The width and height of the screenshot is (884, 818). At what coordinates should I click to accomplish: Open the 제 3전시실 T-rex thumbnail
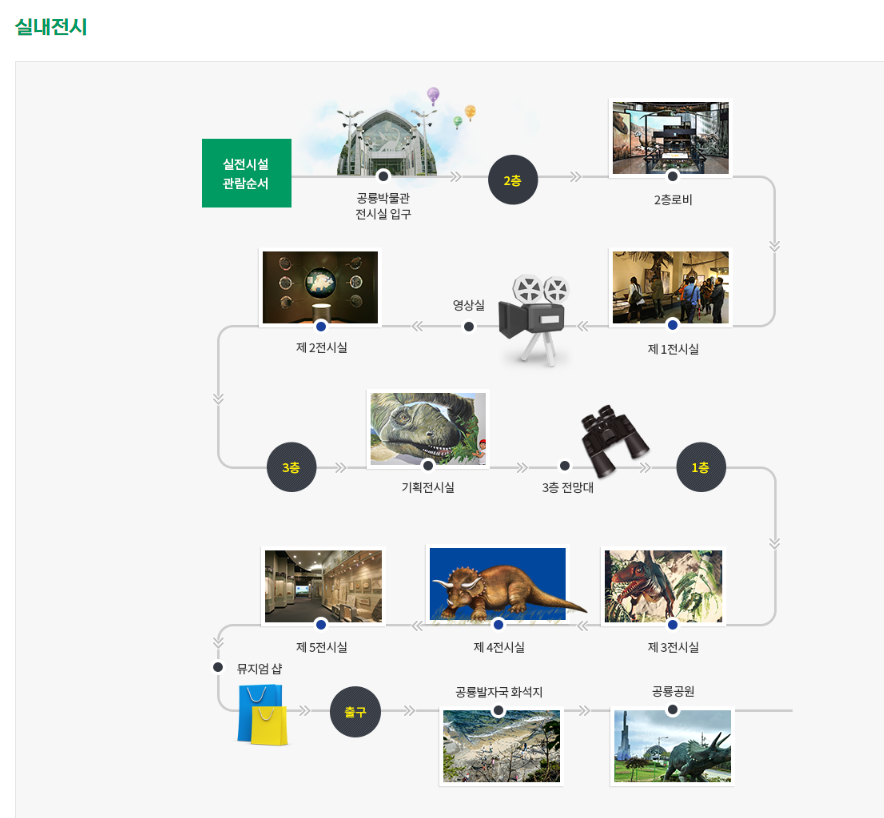pos(663,586)
